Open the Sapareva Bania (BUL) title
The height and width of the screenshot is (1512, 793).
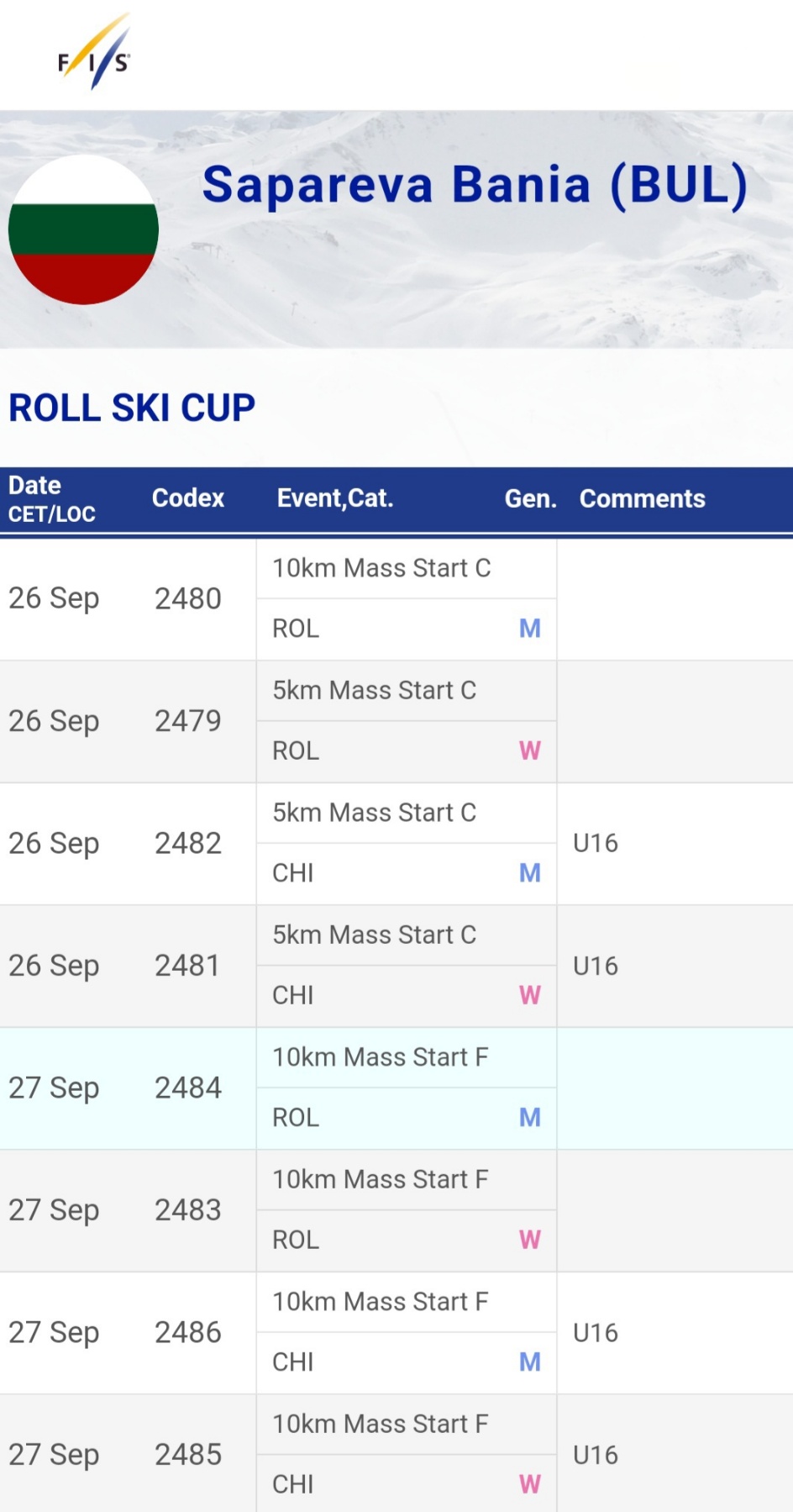475,185
